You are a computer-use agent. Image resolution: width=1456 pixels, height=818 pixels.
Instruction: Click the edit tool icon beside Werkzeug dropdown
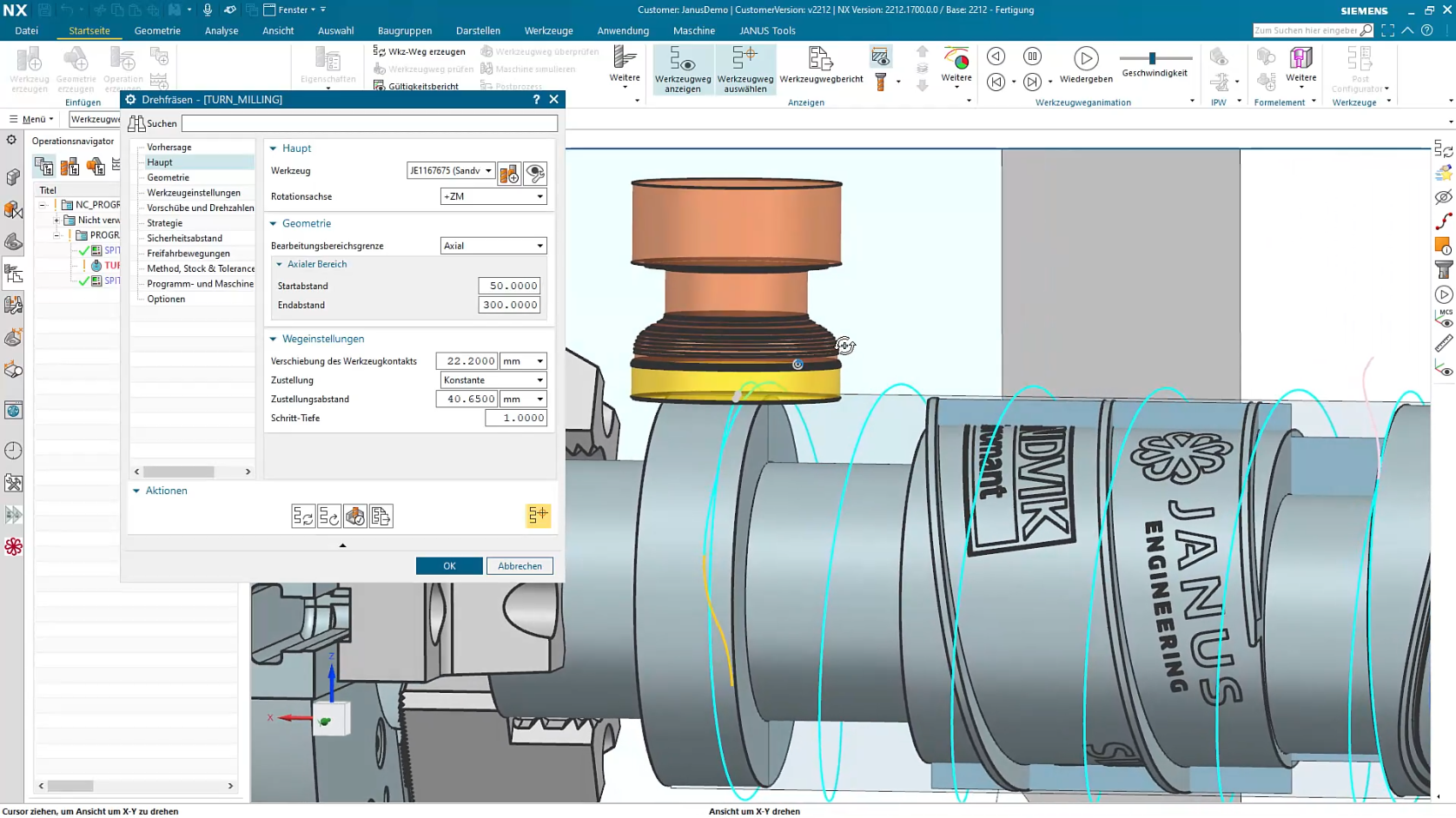(x=509, y=173)
